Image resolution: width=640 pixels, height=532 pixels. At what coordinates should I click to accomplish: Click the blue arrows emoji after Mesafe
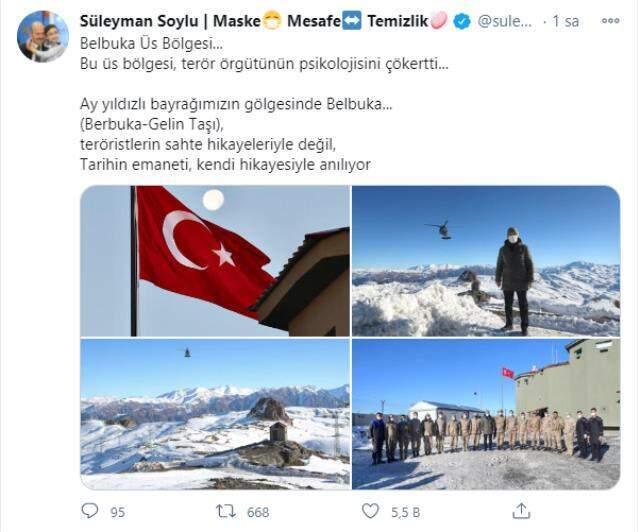[x=351, y=21]
